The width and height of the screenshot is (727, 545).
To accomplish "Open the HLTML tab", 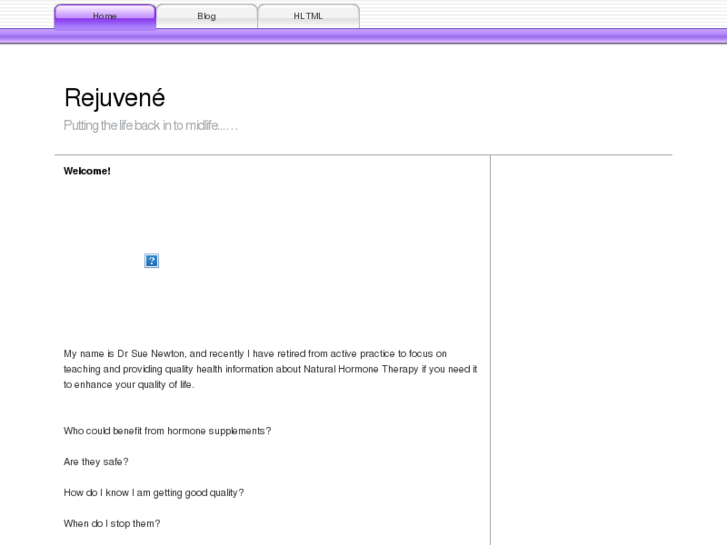I will [308, 16].
